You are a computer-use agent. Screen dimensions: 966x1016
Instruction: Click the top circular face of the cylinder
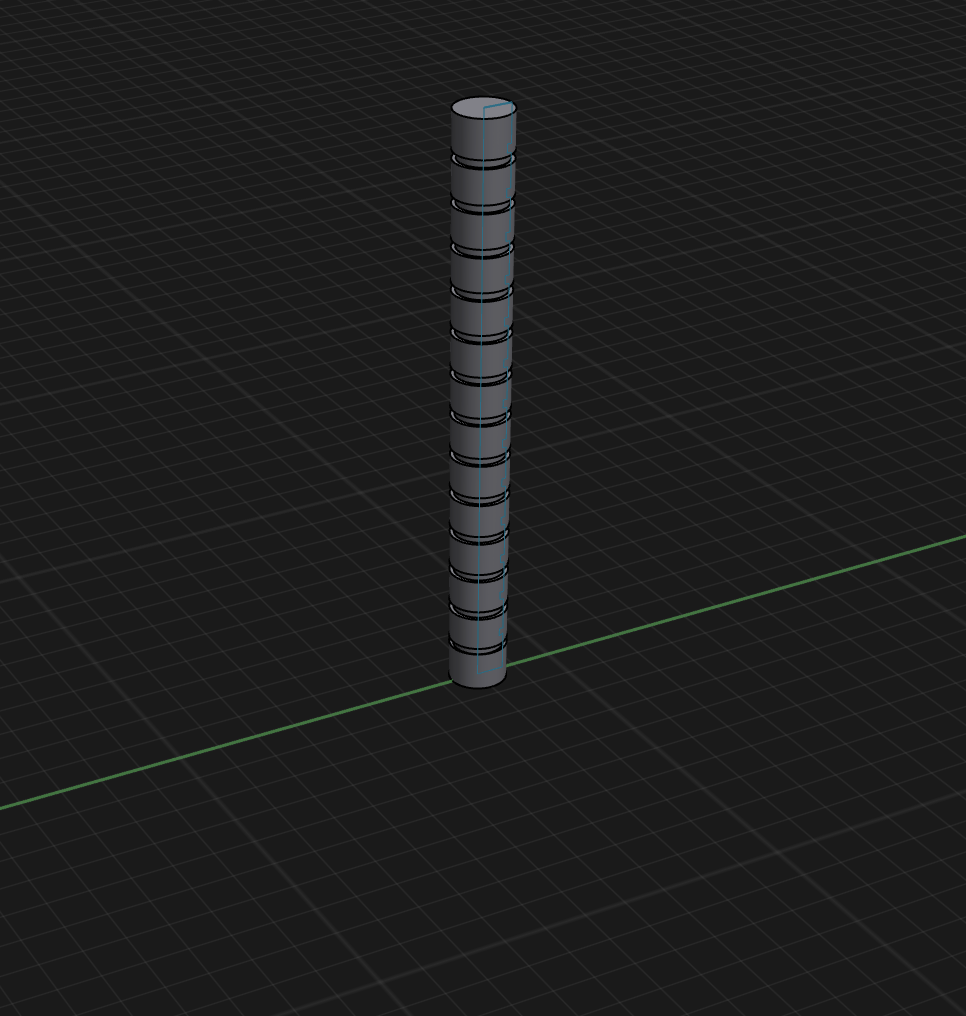(483, 108)
